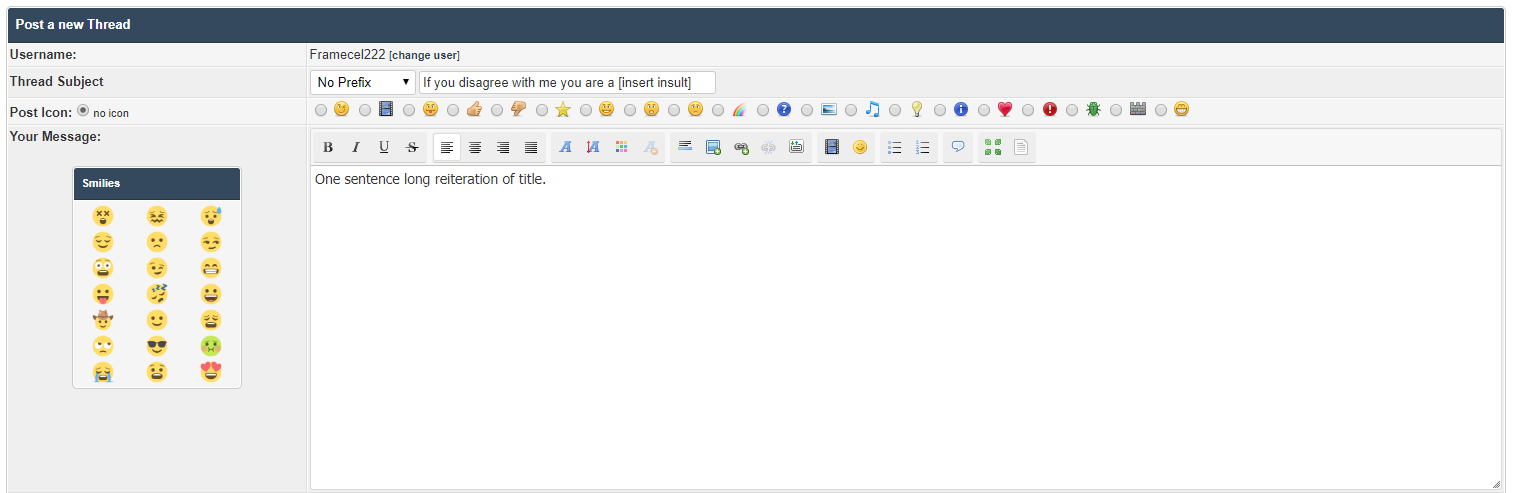1515x493 pixels.
Task: Select the green bug post icon radio
Action: pyautogui.click(x=1073, y=110)
